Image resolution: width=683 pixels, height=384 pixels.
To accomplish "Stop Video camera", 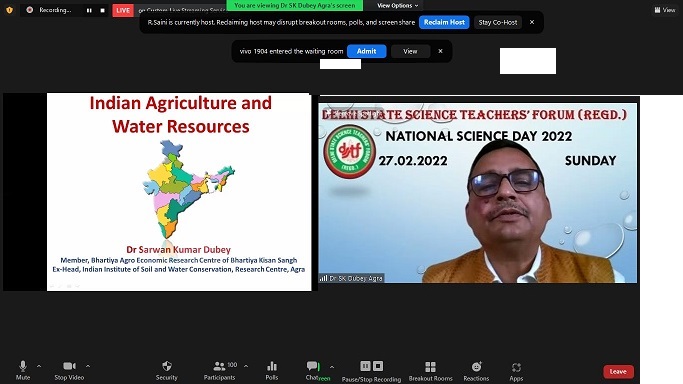I will (69, 370).
